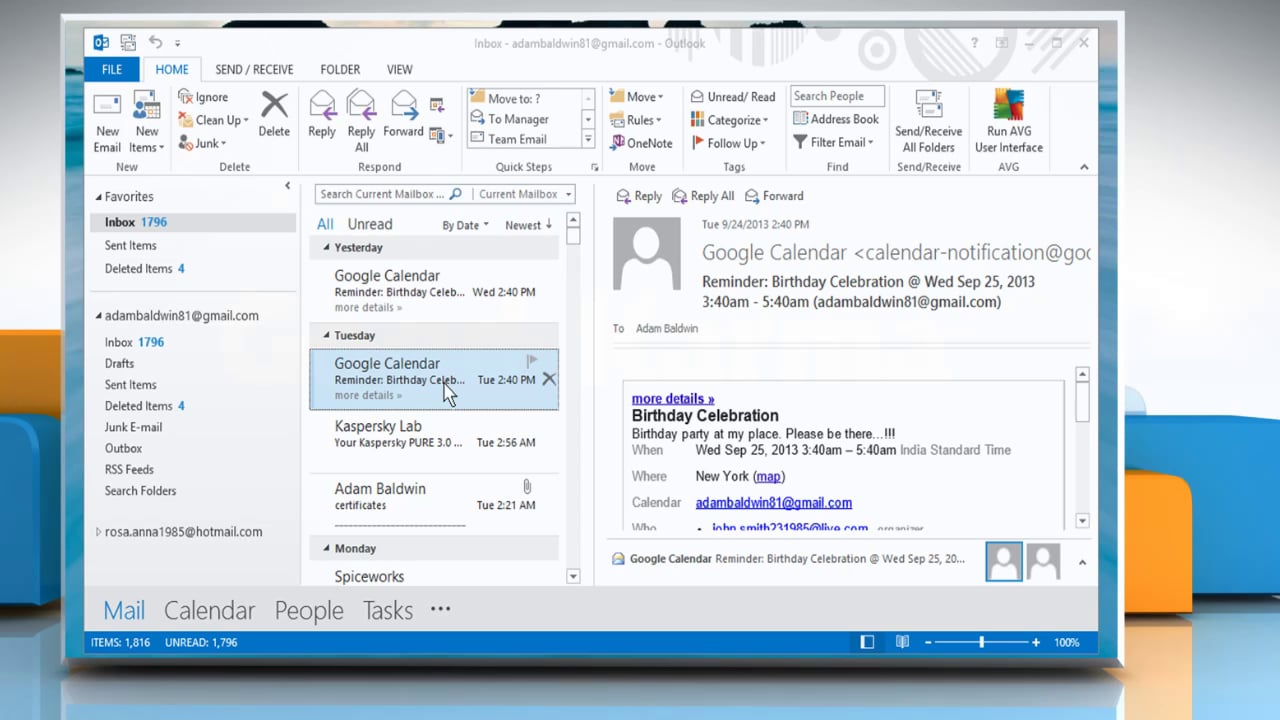Screen dimensions: 1280x720
Task: Click the Reply All ribbon icon
Action: coord(361,105)
